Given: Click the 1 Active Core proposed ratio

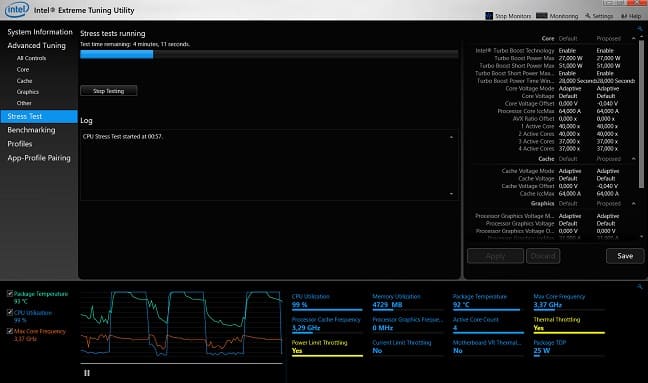Looking at the screenshot, I should [x=607, y=126].
